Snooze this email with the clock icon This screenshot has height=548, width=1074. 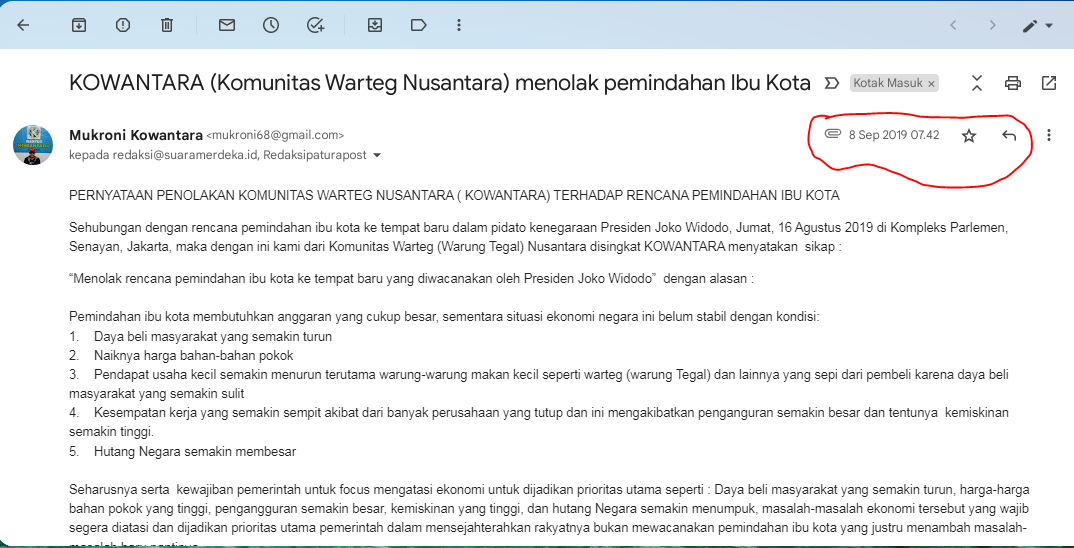(271, 25)
